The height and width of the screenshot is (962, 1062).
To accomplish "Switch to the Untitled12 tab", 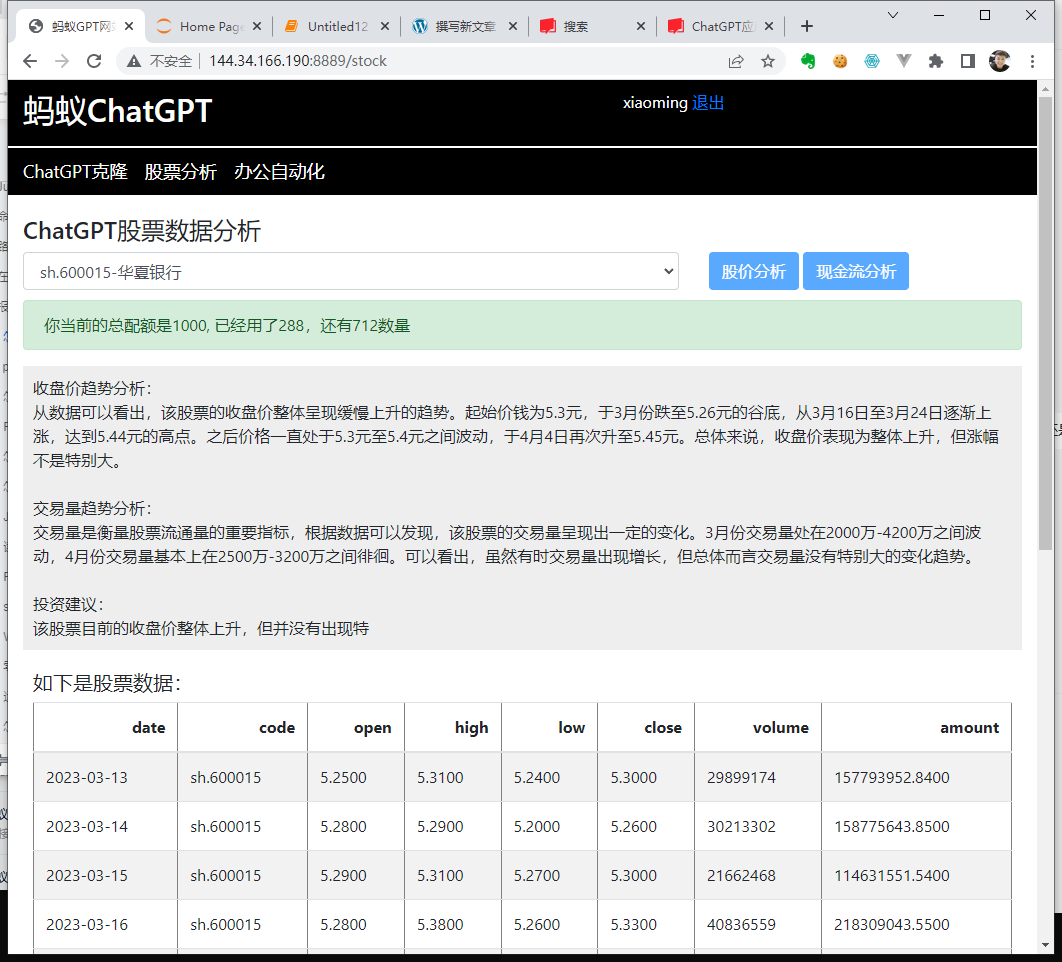I will pyautogui.click(x=337, y=26).
